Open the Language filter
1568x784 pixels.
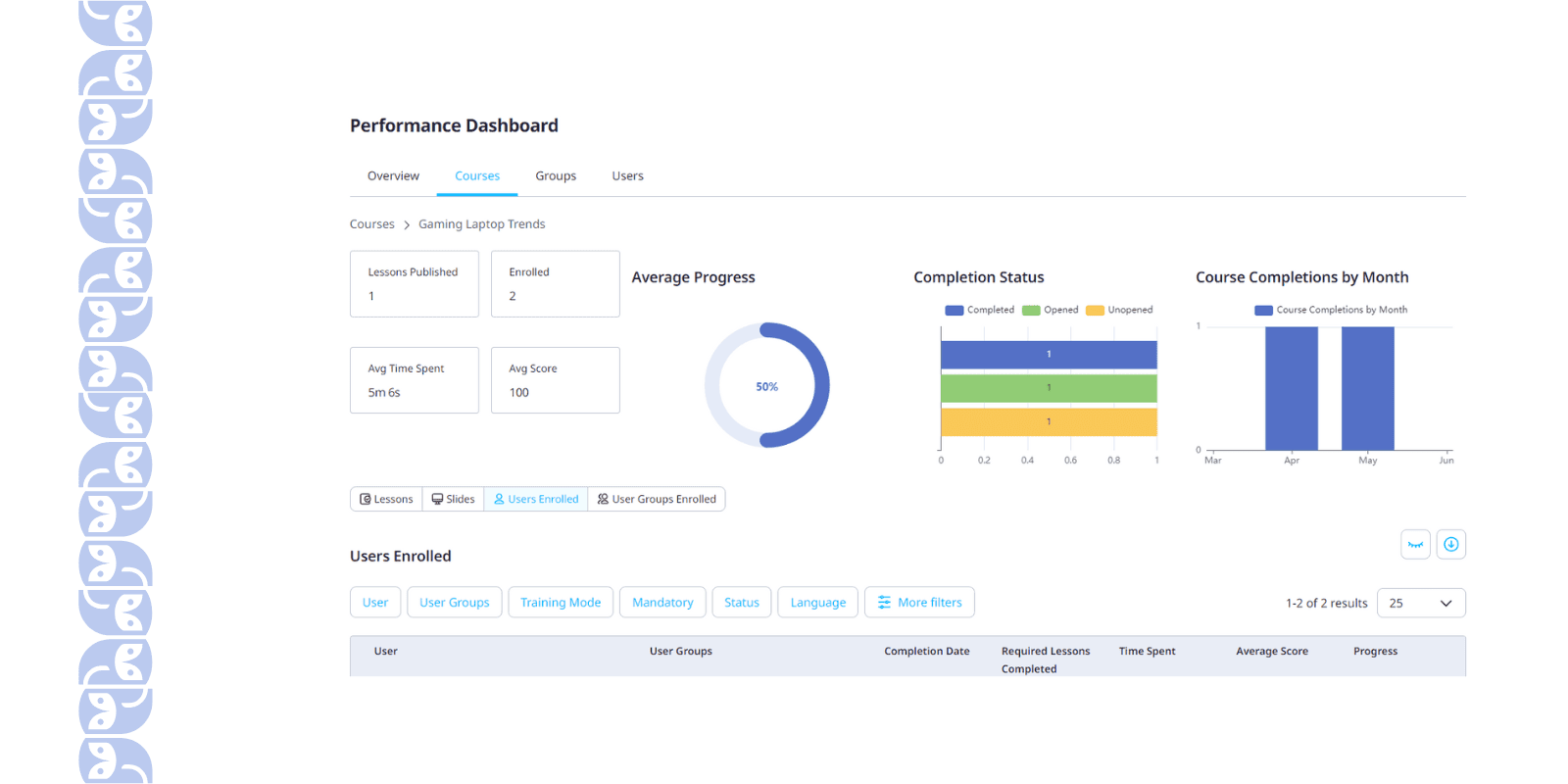click(818, 603)
